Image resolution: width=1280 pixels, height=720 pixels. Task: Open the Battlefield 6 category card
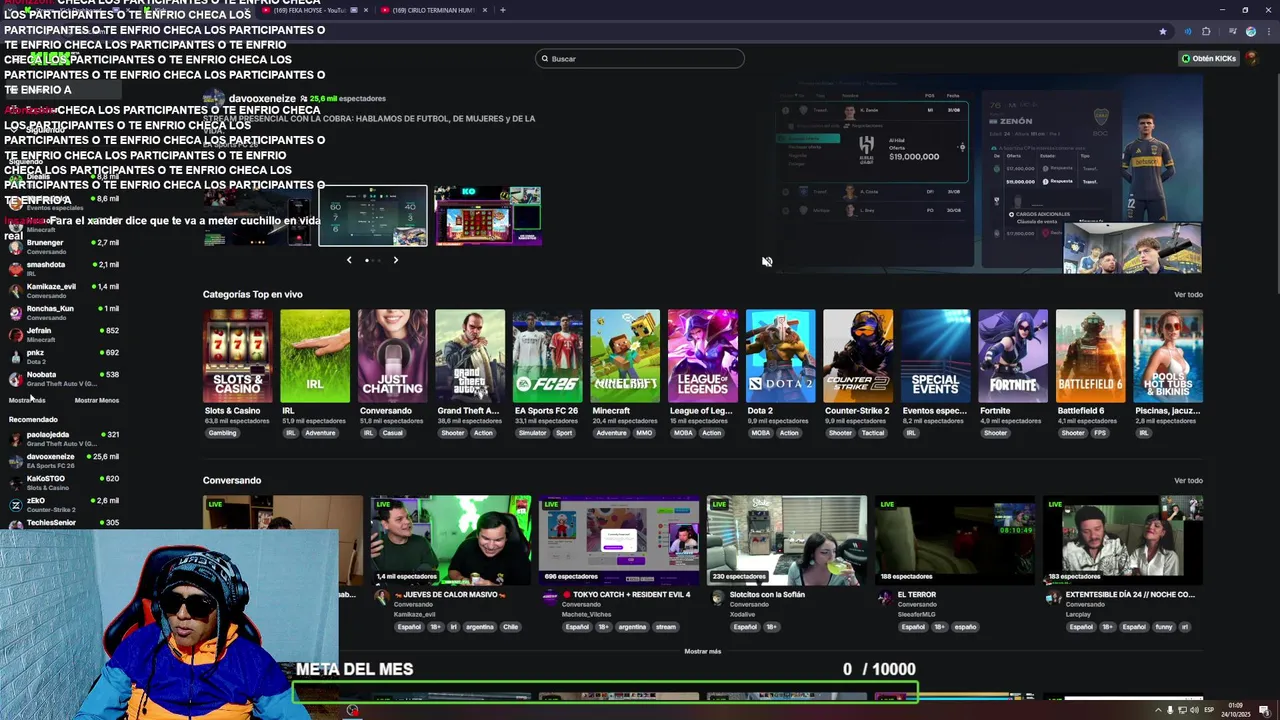point(1090,356)
